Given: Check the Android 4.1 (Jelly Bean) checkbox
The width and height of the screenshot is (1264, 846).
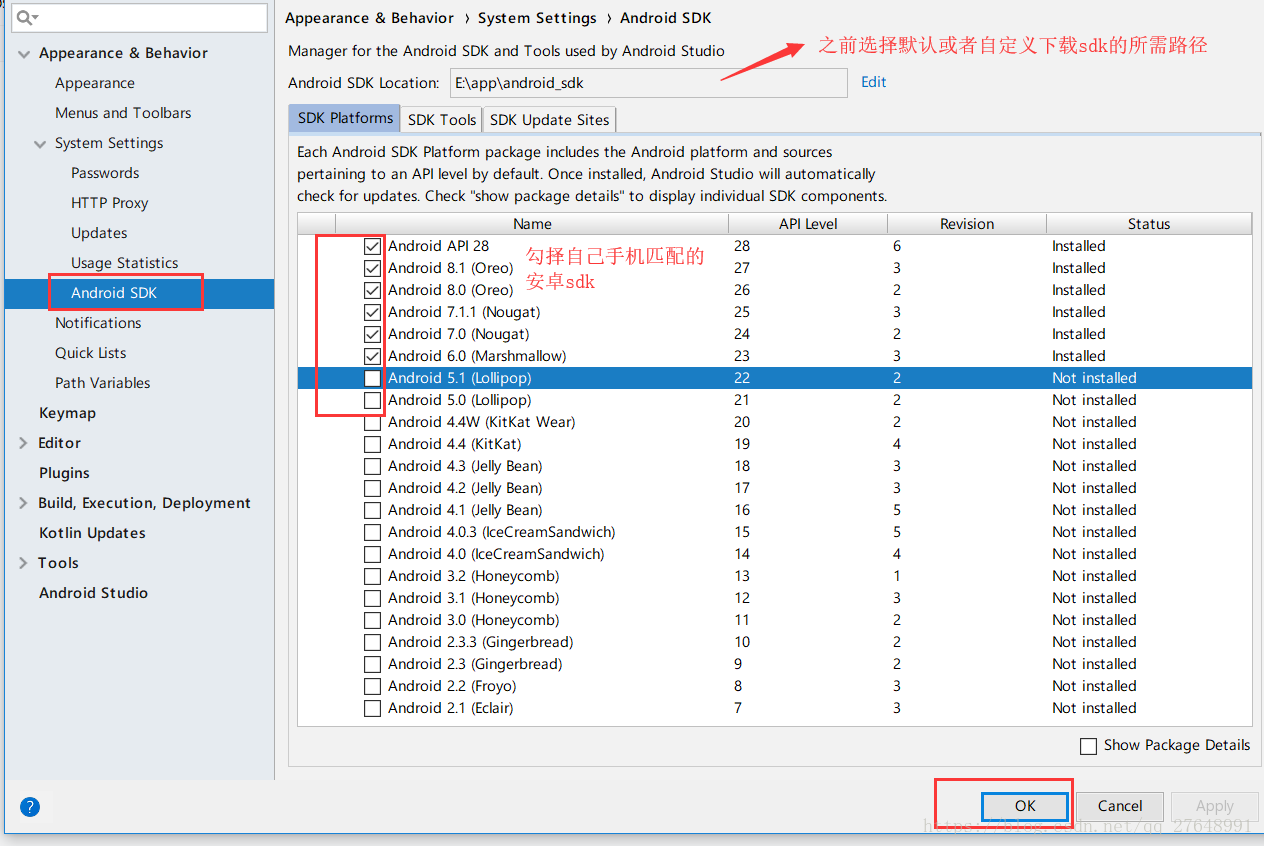Looking at the screenshot, I should pos(373,510).
